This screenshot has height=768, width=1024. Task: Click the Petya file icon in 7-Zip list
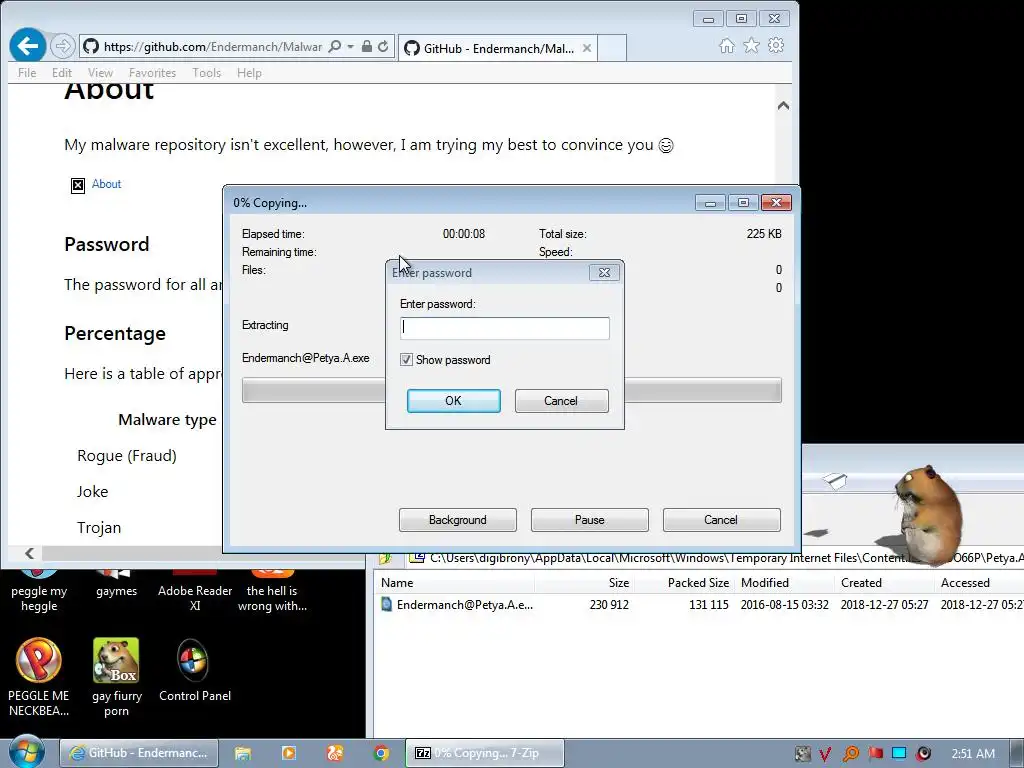[386, 605]
